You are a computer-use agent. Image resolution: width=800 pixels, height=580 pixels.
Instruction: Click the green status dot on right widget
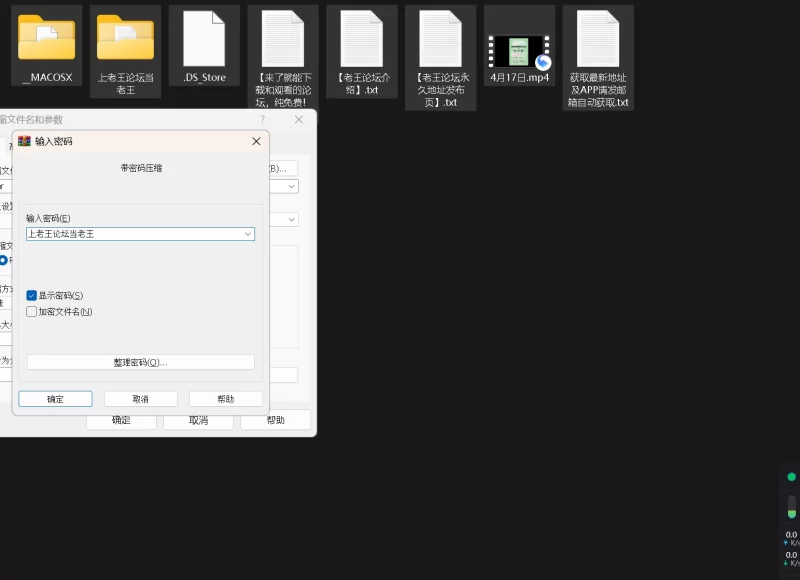(791, 477)
